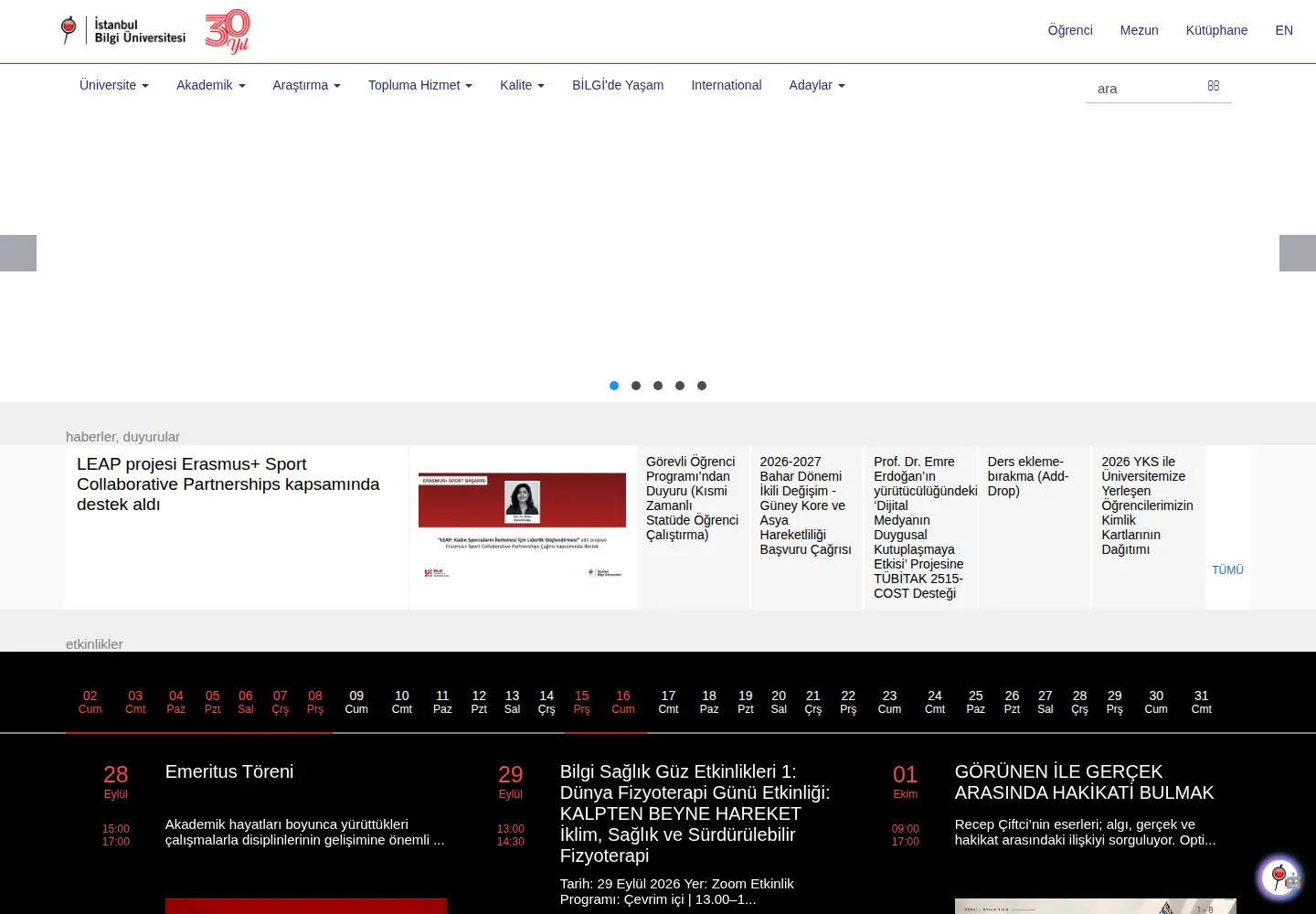This screenshot has width=1316, height=914.
Task: Open the International menu item
Action: 727,85
